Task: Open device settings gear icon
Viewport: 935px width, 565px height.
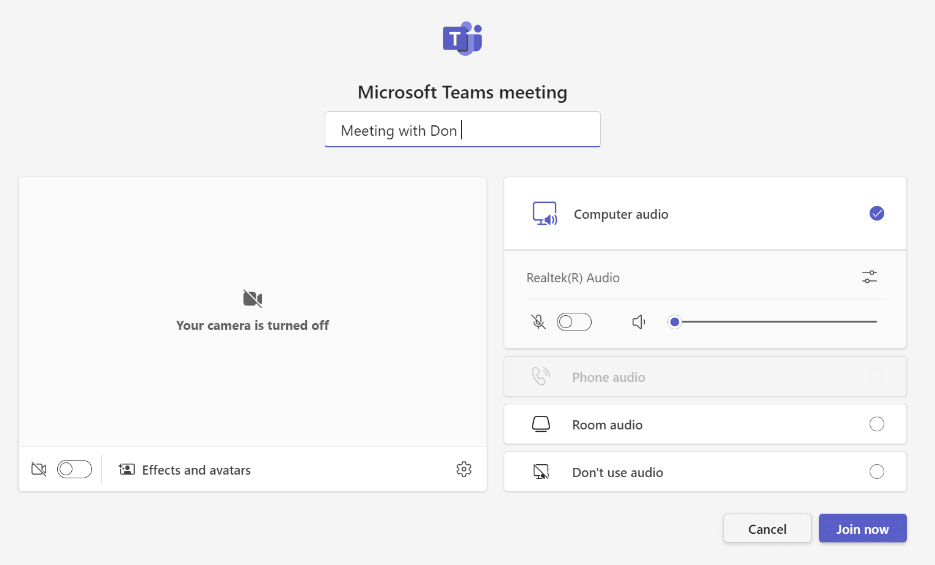Action: 463,469
